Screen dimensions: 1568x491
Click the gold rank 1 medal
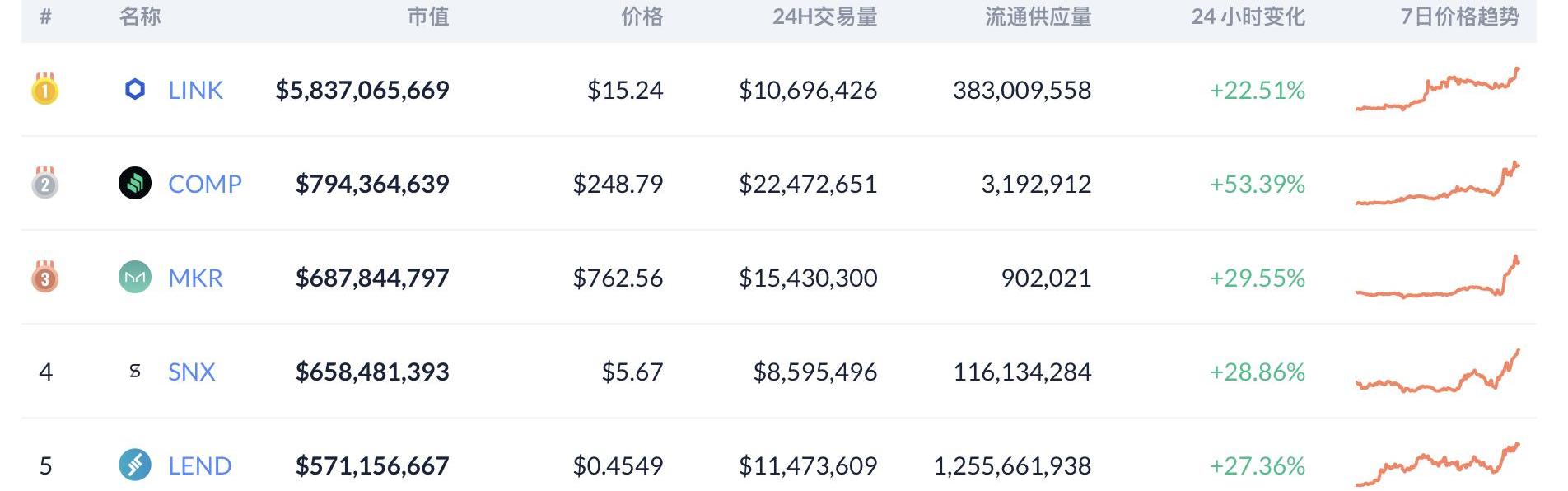[45, 89]
